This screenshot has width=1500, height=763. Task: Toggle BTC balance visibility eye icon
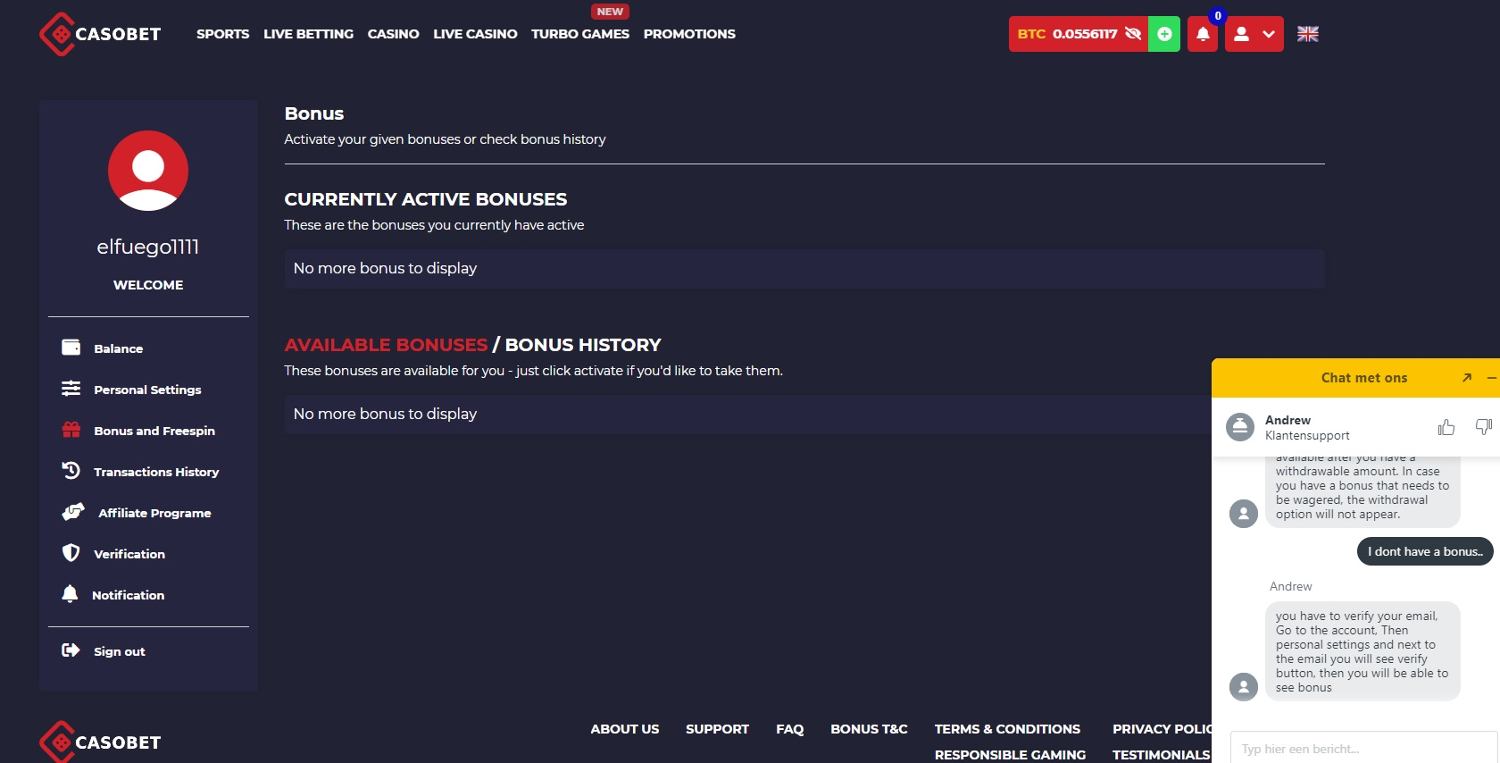click(1133, 34)
